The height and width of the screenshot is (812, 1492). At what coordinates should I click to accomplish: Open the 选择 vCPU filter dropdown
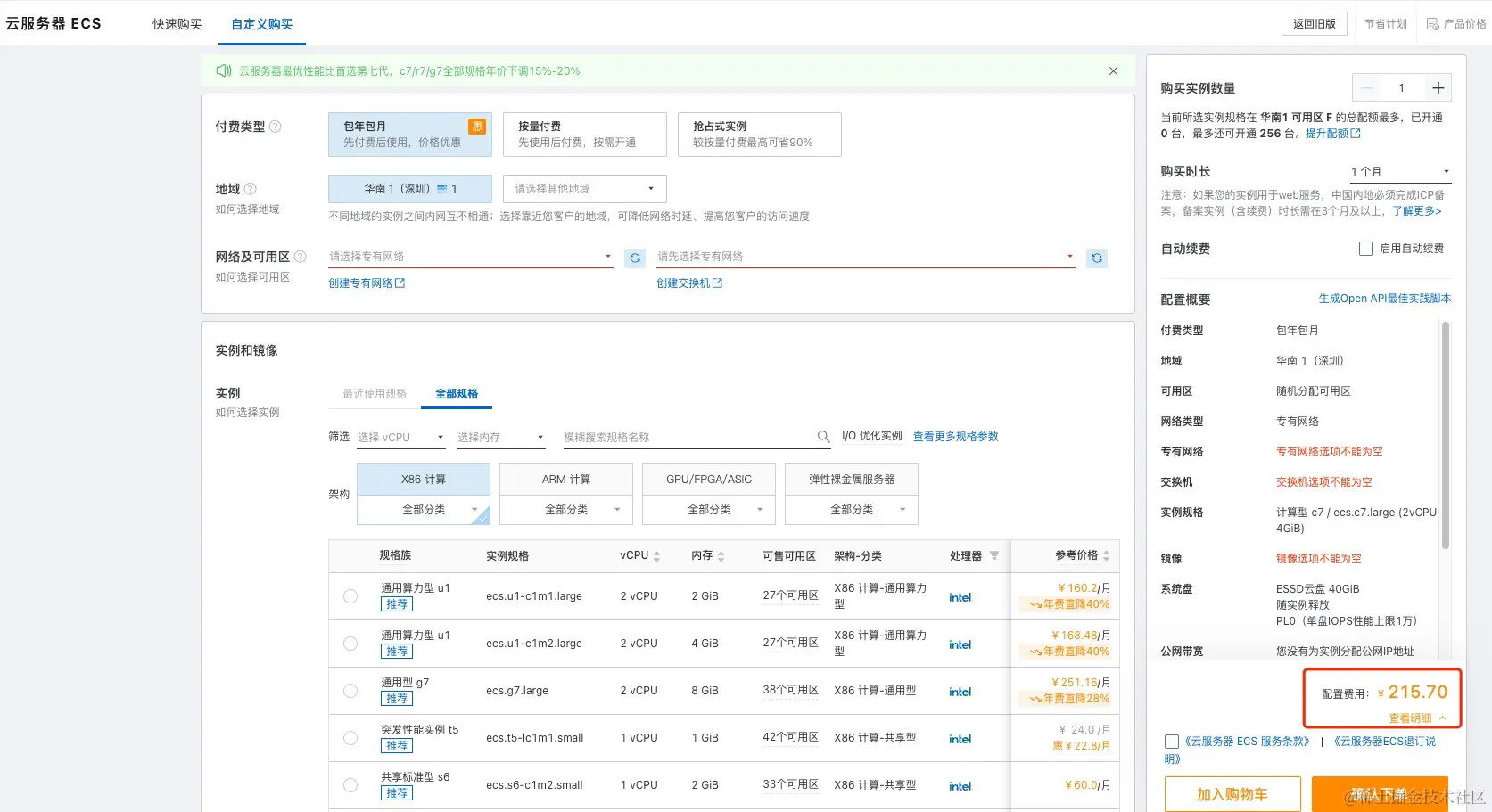tap(401, 437)
